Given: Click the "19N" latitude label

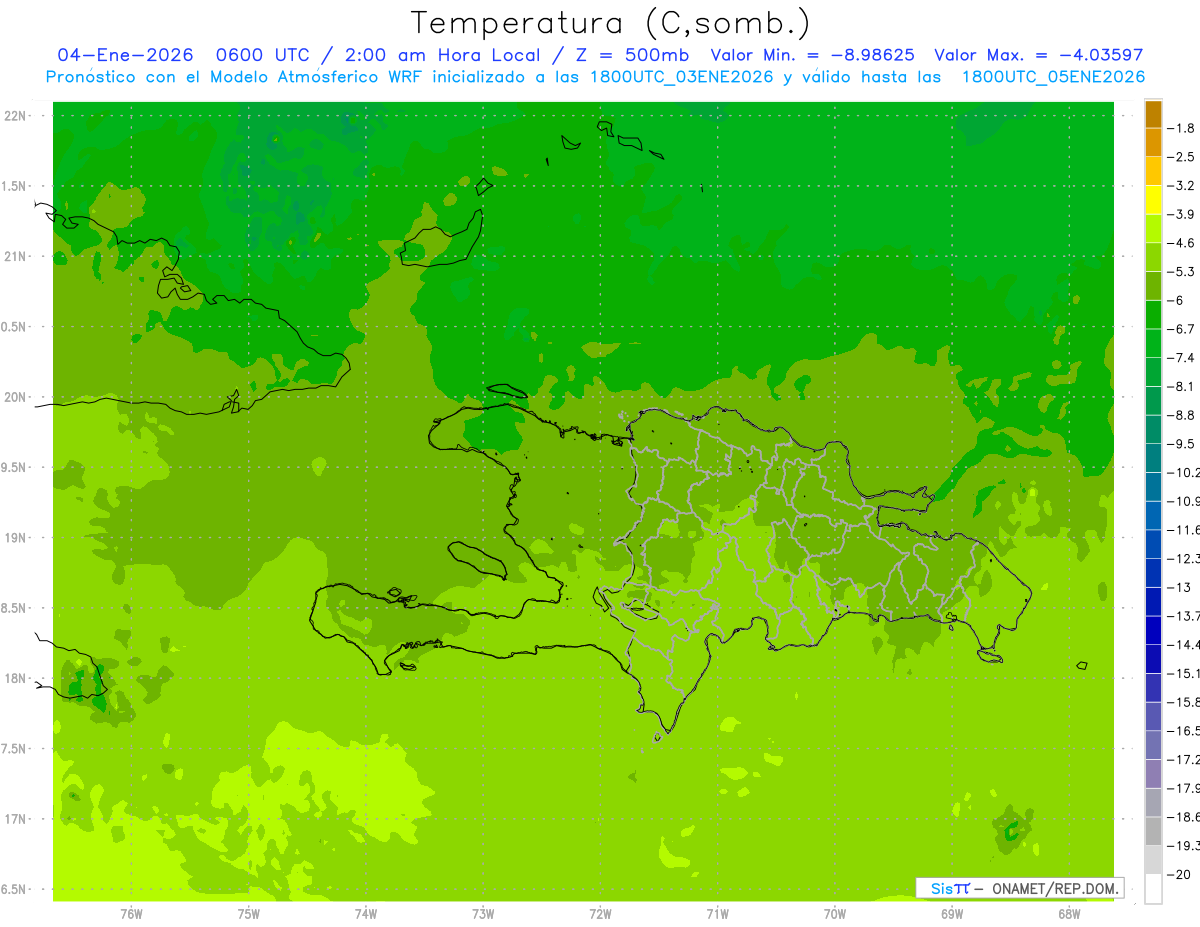Looking at the screenshot, I should [x=17, y=538].
